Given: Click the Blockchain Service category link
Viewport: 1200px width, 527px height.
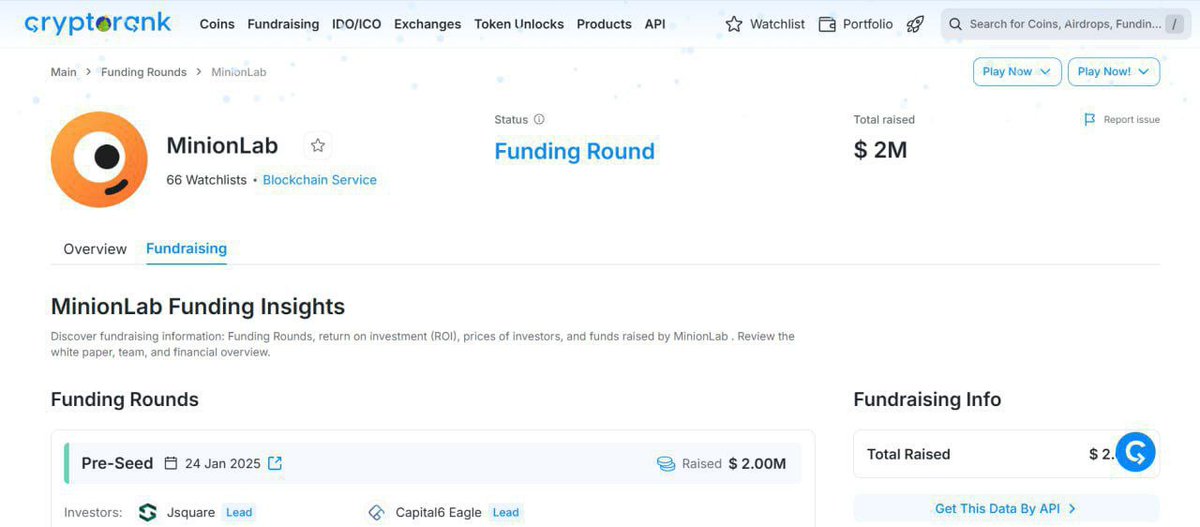Looking at the screenshot, I should (320, 180).
